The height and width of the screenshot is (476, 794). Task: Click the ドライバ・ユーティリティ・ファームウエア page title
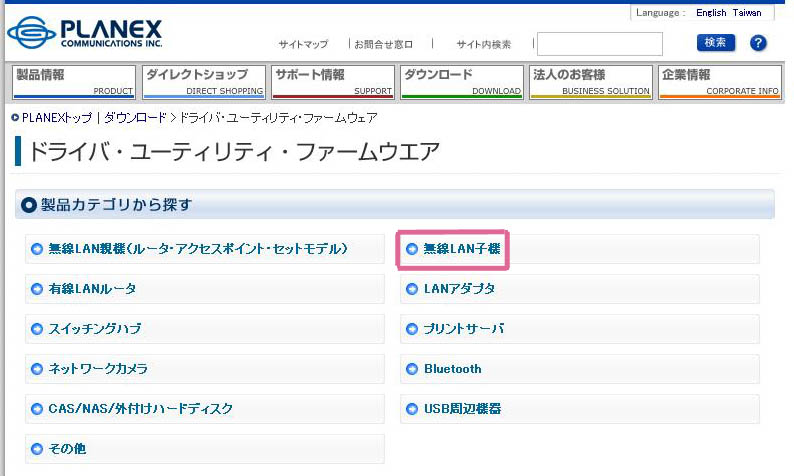coord(234,152)
